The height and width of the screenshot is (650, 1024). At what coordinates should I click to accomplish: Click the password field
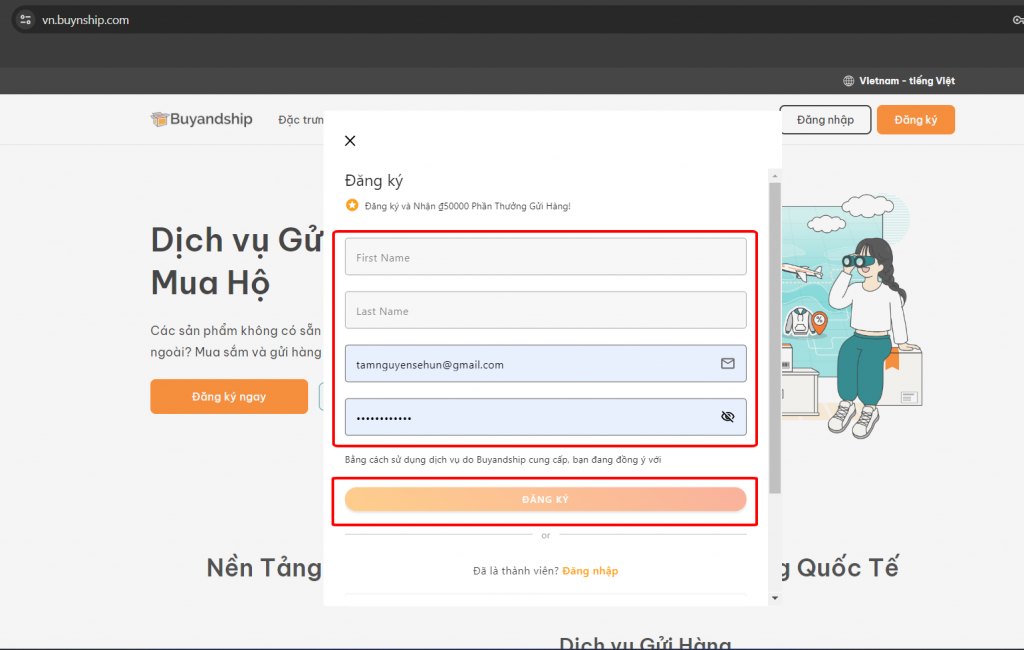545,417
